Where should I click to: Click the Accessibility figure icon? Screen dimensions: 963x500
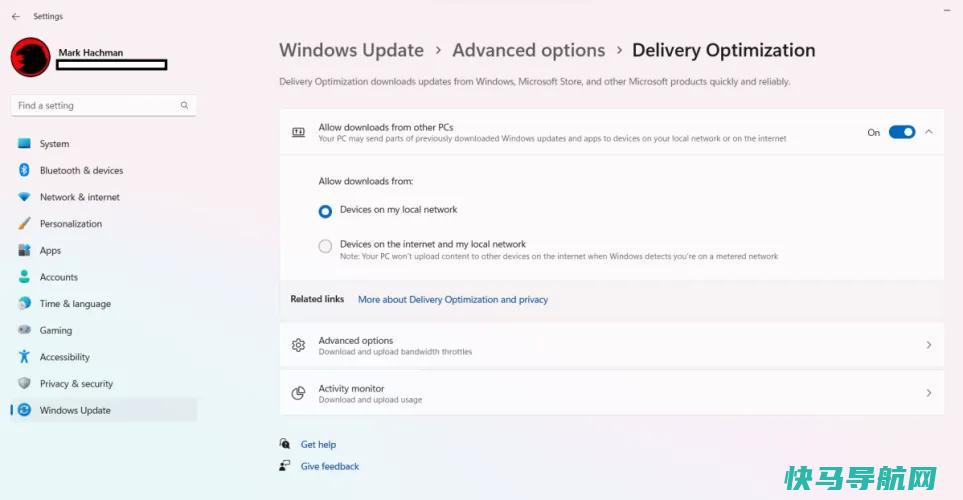point(24,357)
